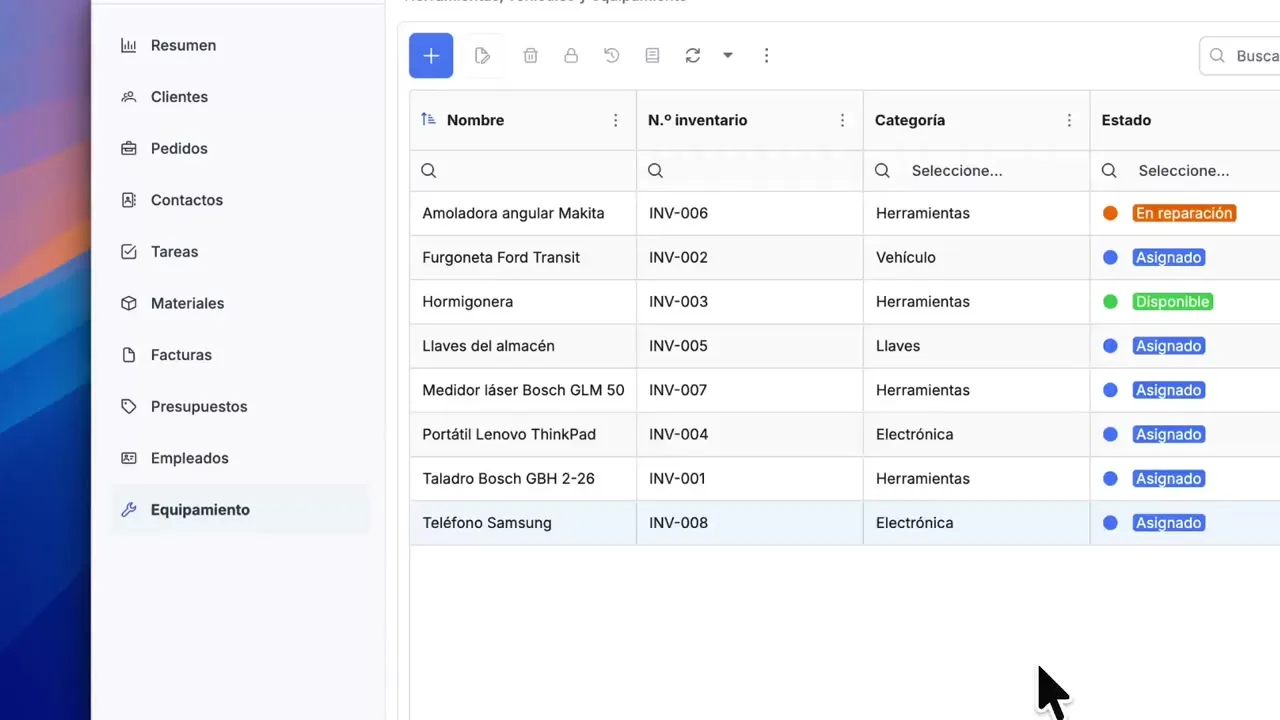Viewport: 1280px width, 720px height.
Task: Click the notes list icon in toolbar
Action: [652, 56]
